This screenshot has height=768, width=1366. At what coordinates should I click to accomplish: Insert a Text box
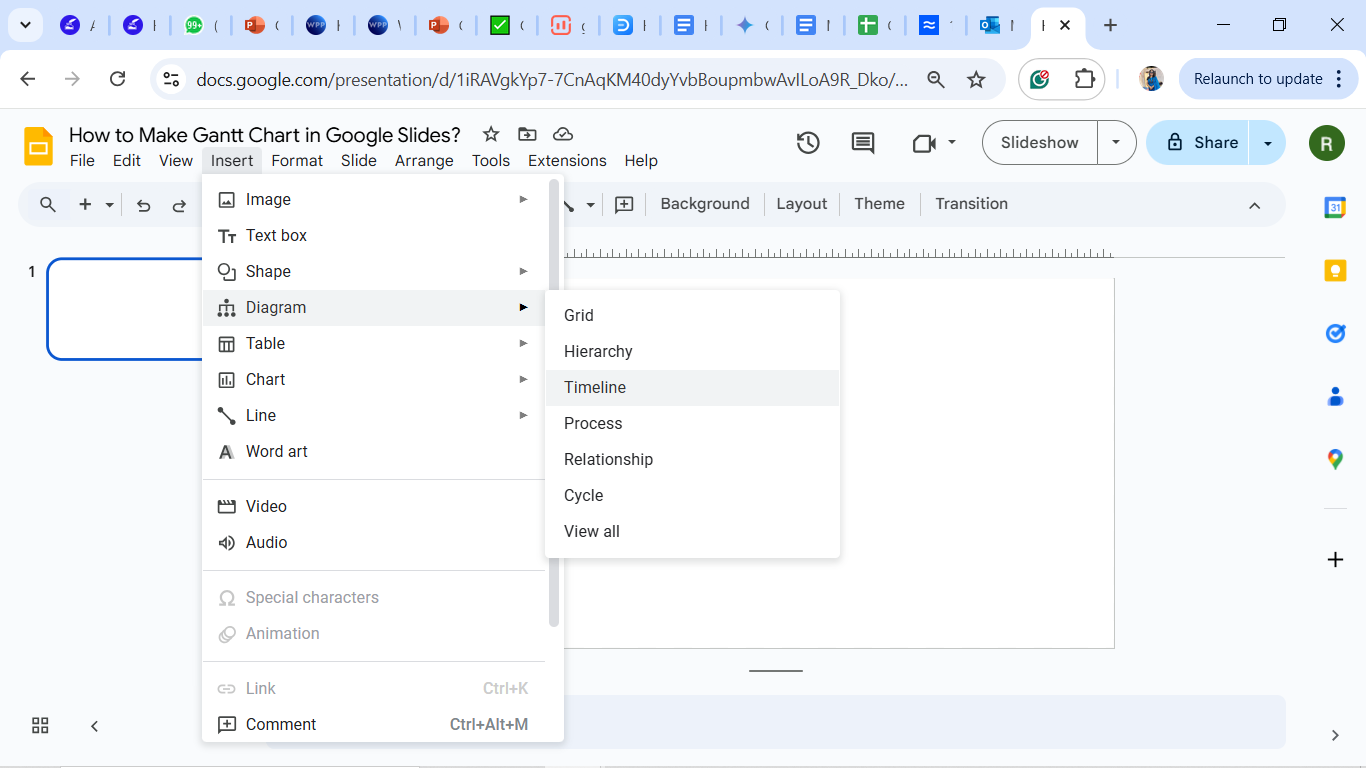click(375, 236)
